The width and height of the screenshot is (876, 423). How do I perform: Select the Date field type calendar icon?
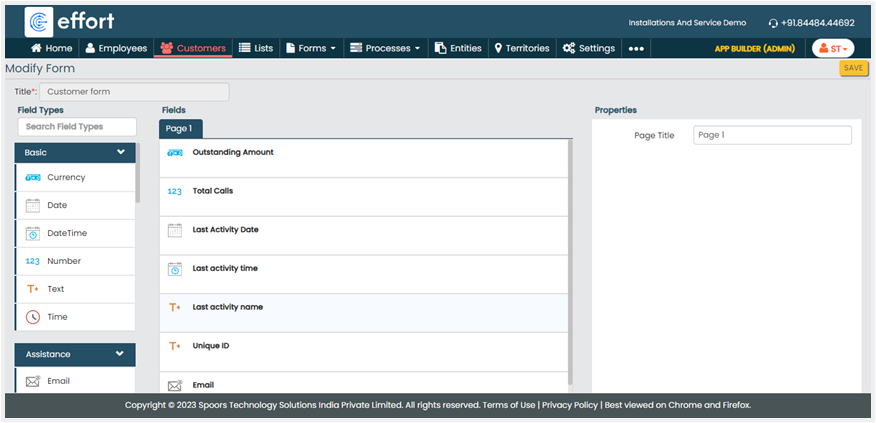pyautogui.click(x=32, y=205)
